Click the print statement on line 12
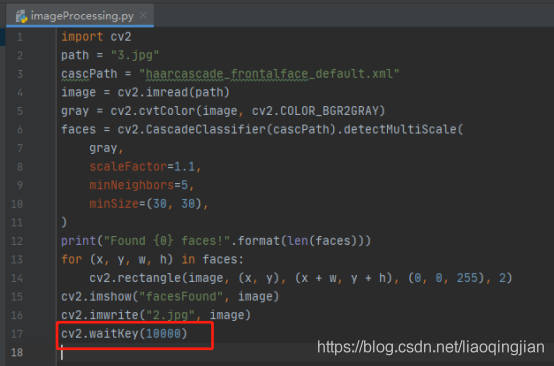554x366 pixels. 216,241
